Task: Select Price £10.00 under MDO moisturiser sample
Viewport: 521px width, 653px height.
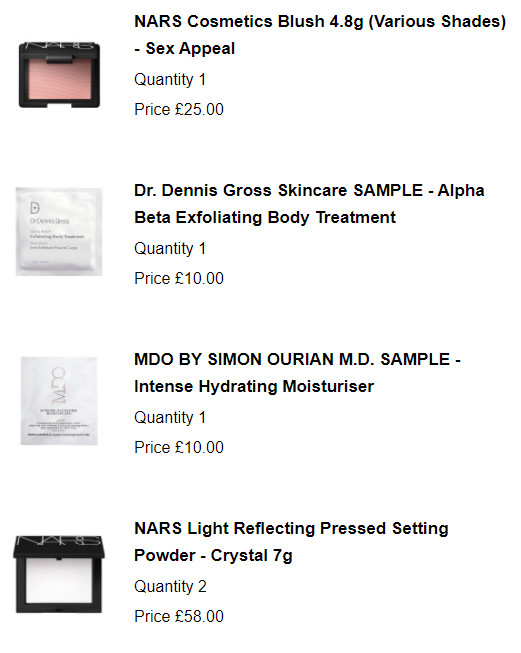Action: [179, 448]
